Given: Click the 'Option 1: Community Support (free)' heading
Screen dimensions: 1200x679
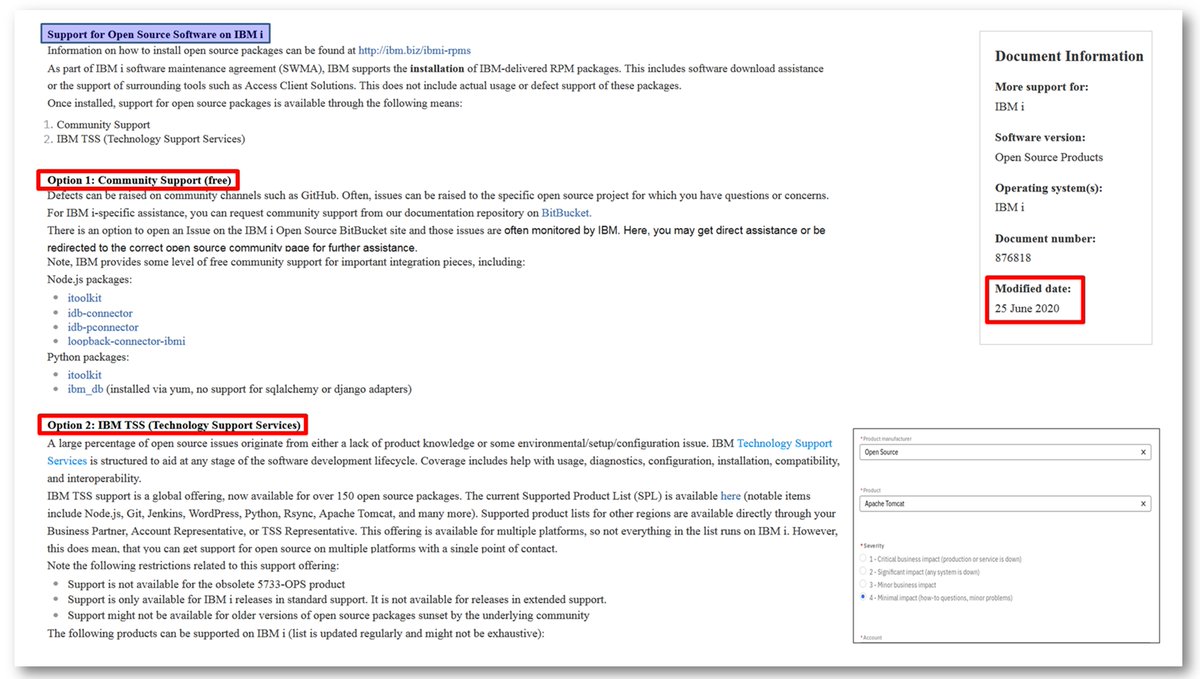Looking at the screenshot, I should 139,180.
